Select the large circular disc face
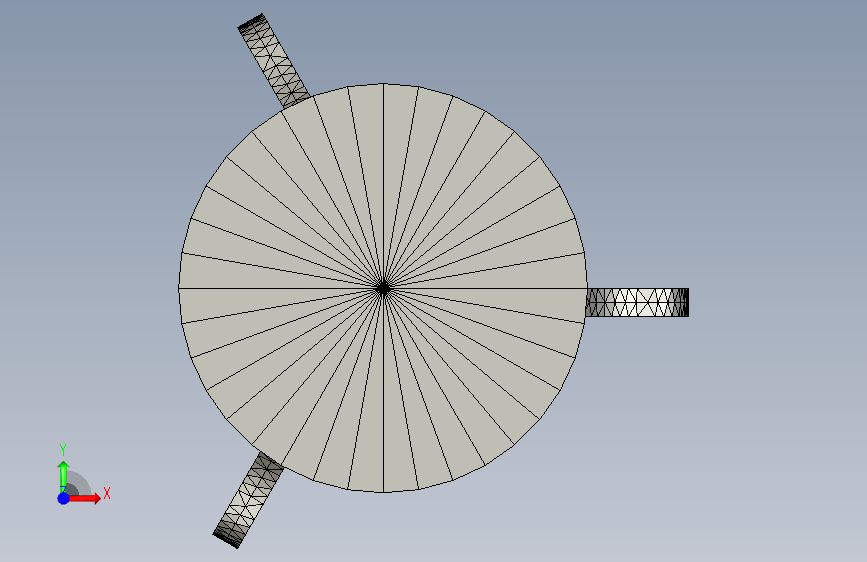The width and height of the screenshot is (867, 562). (383, 288)
